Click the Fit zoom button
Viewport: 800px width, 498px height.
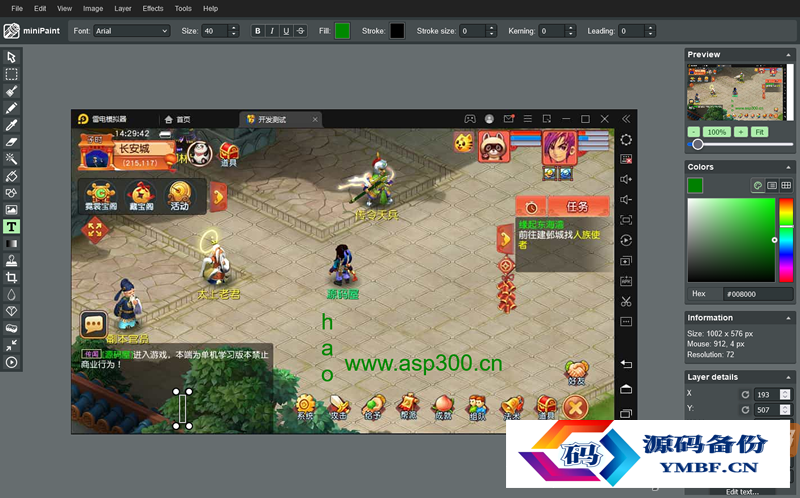(x=759, y=132)
